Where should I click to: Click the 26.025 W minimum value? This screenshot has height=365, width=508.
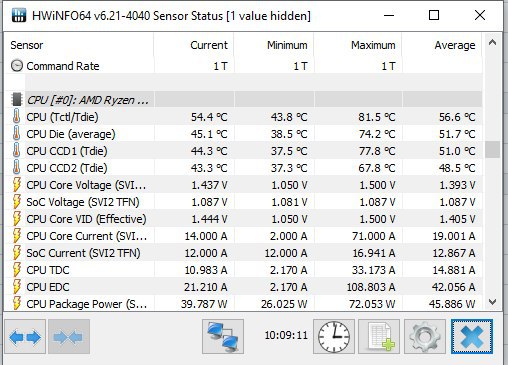click(284, 304)
